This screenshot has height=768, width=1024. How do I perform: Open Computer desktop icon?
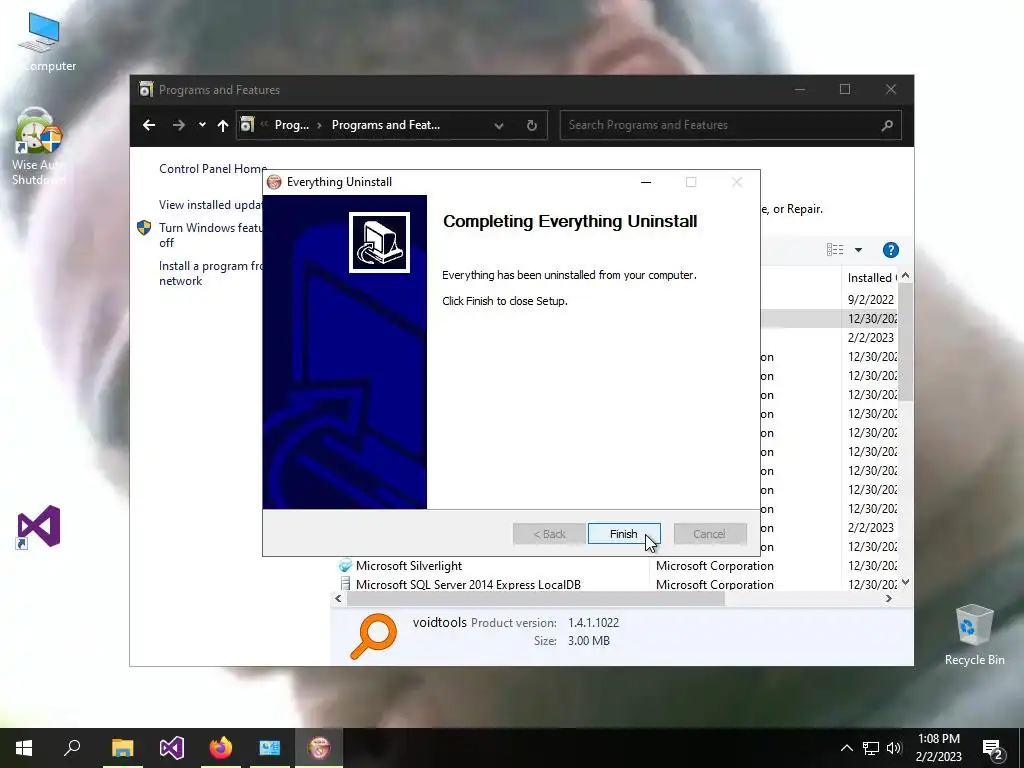click(39, 42)
